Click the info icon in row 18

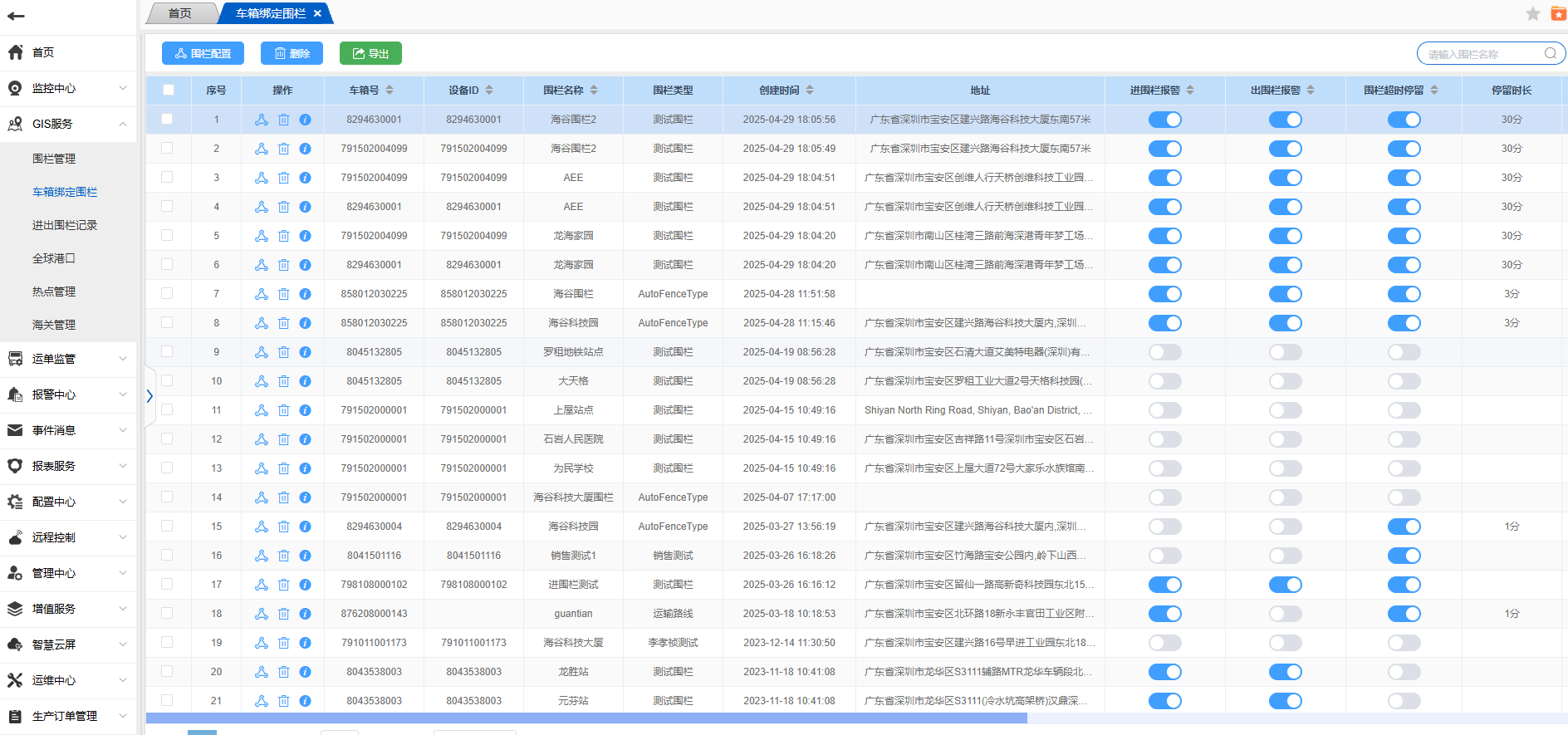click(305, 614)
